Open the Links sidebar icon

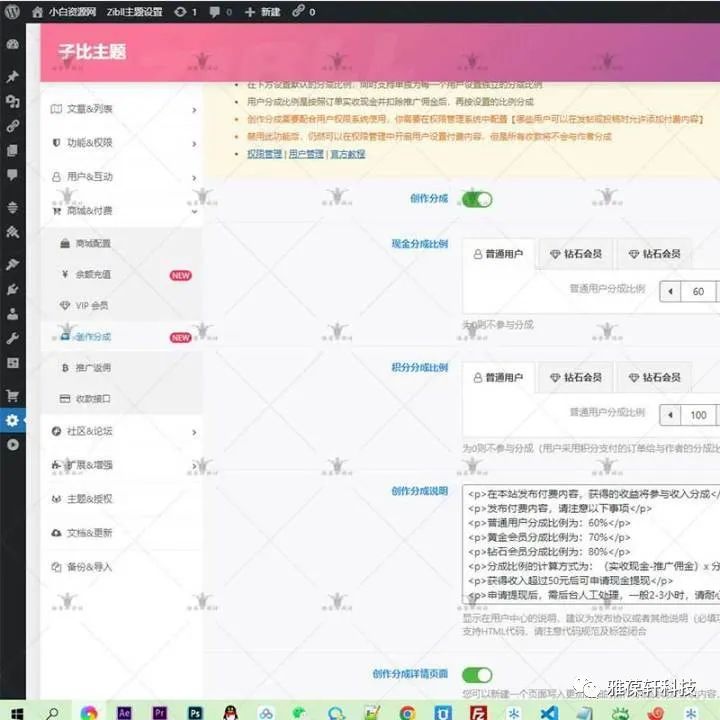[12, 126]
